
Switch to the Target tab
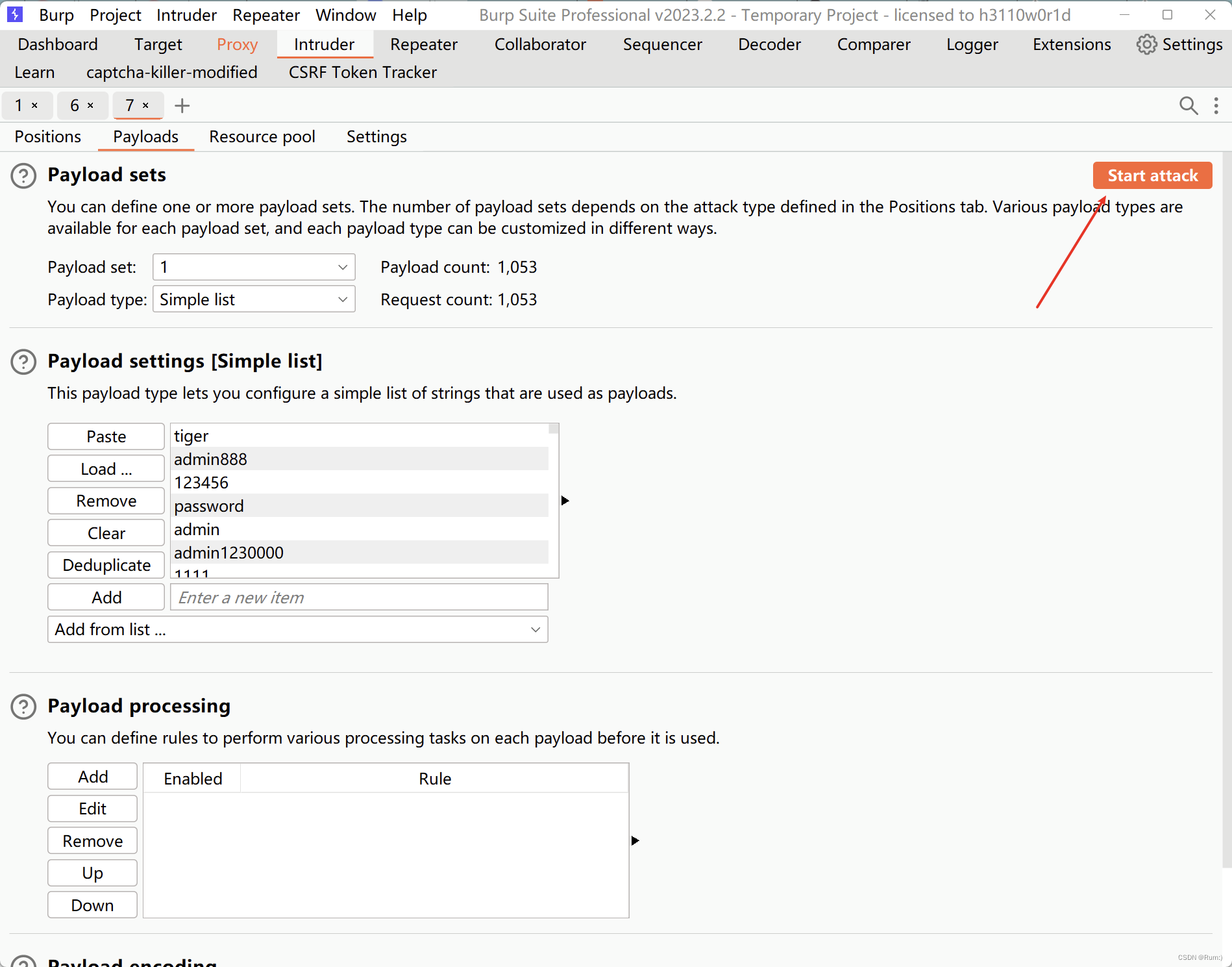click(x=158, y=44)
